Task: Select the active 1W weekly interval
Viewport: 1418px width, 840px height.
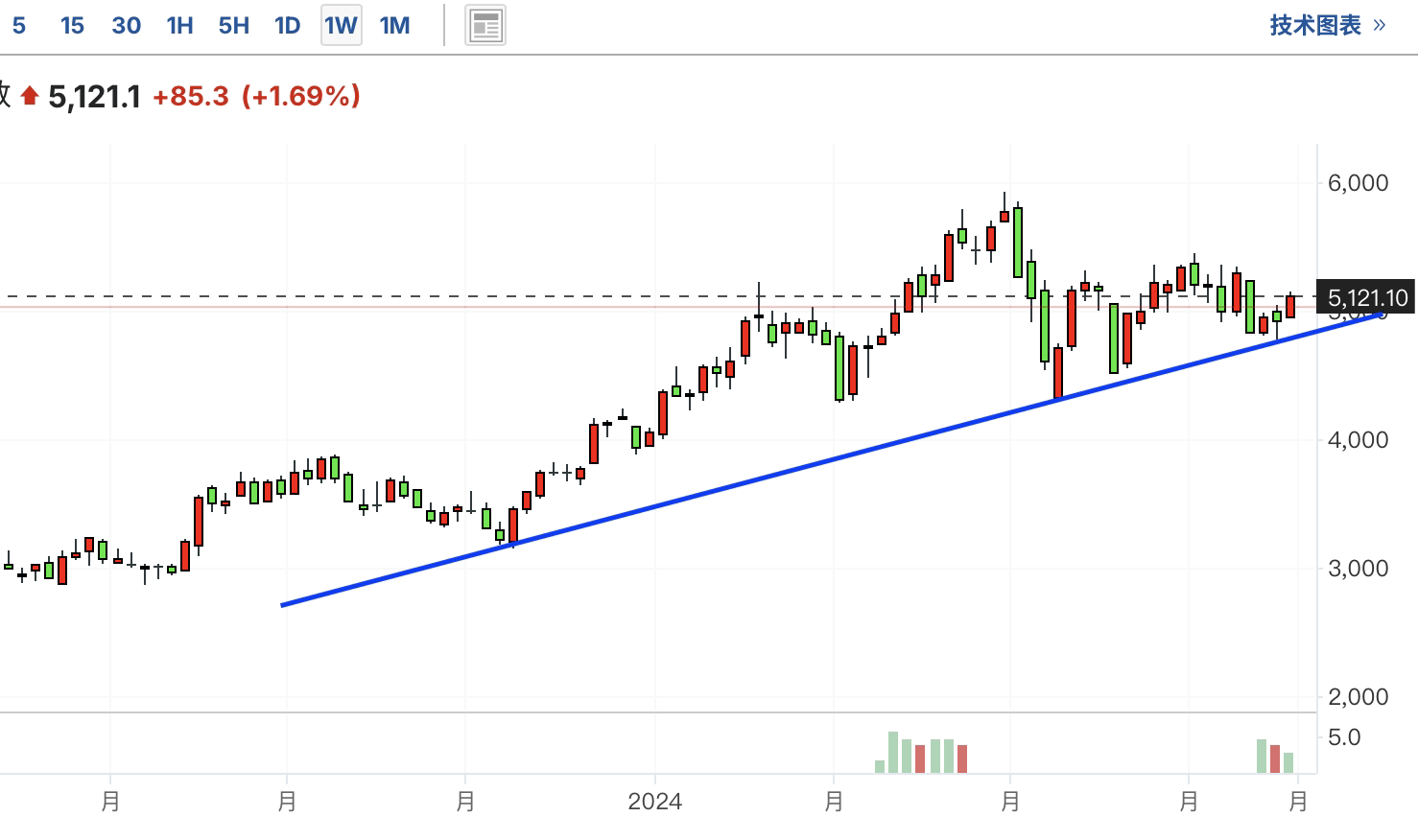Action: pyautogui.click(x=341, y=26)
